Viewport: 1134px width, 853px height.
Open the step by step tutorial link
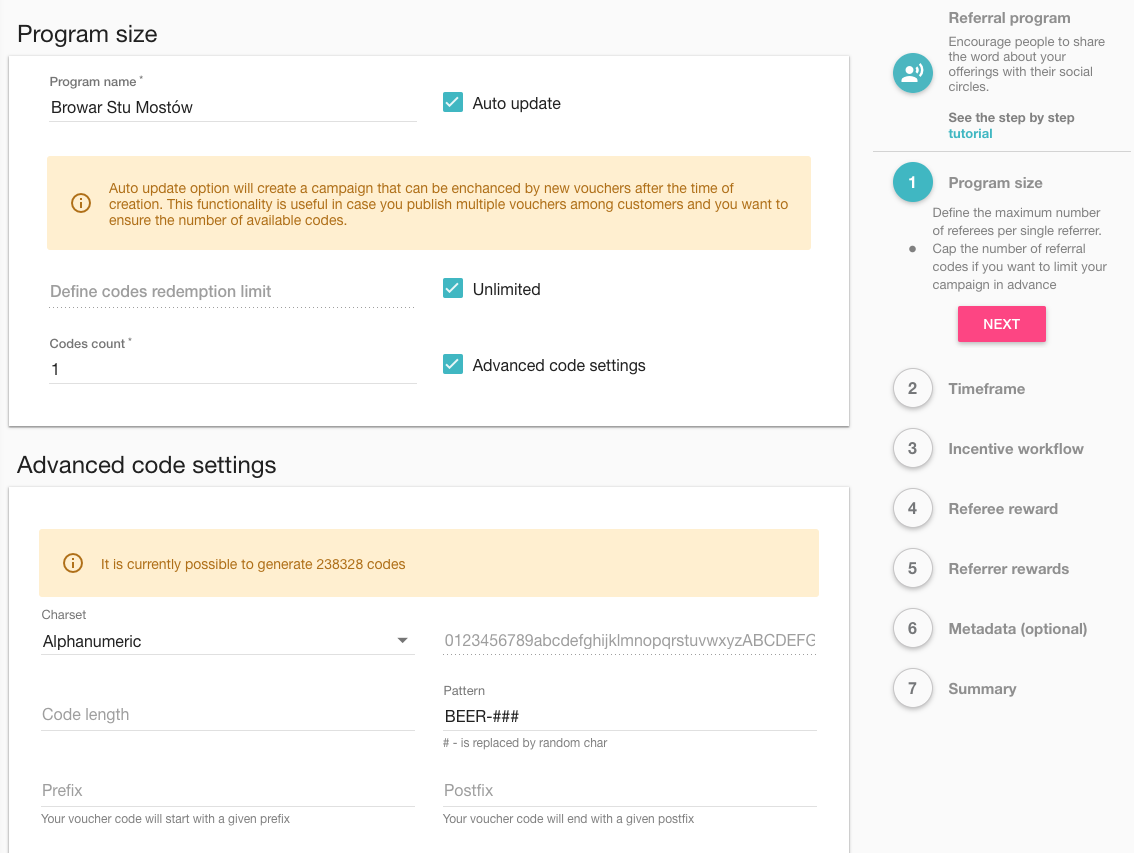pos(970,133)
